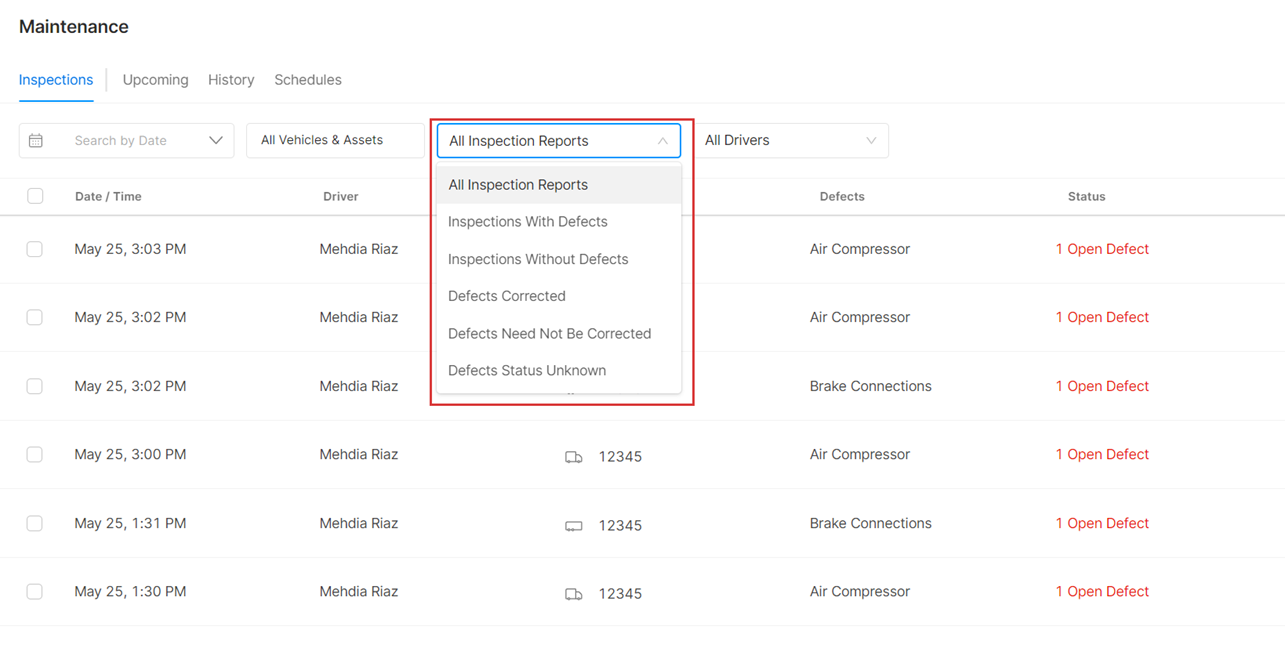Click the Date / Time column header
Screen dimensions: 1285x648
click(x=108, y=197)
